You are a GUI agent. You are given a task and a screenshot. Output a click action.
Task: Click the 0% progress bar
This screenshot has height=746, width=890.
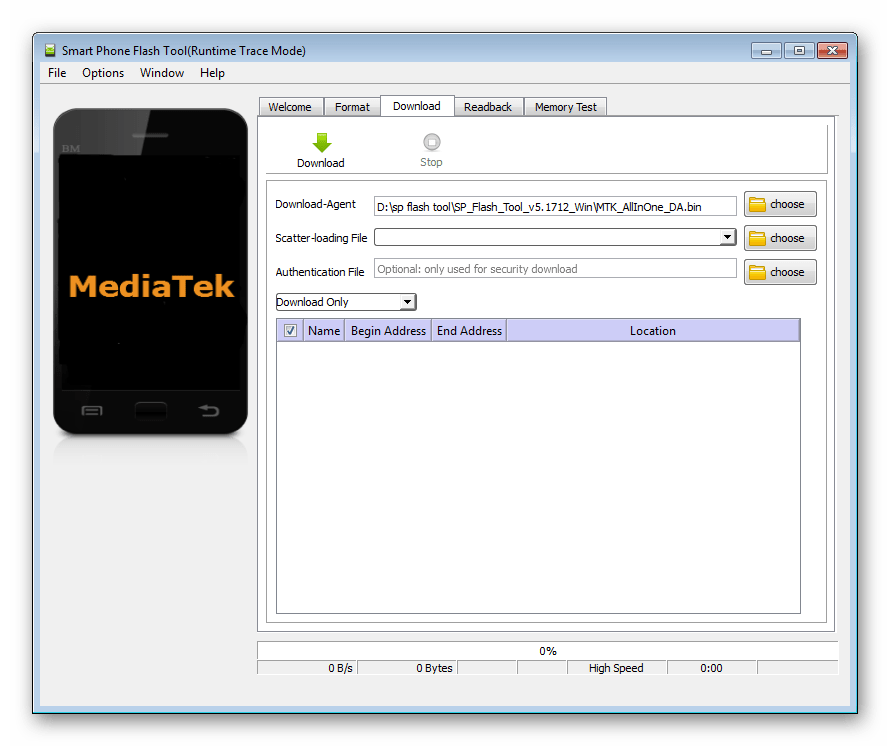pos(548,651)
